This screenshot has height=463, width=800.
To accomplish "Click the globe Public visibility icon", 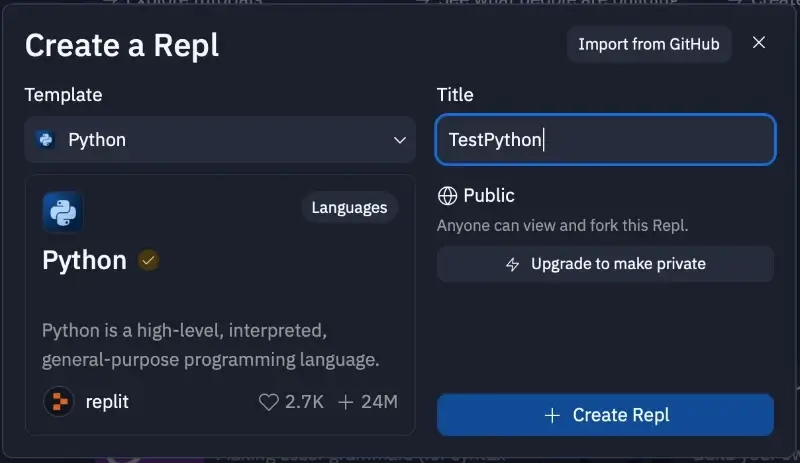I will 447,196.
